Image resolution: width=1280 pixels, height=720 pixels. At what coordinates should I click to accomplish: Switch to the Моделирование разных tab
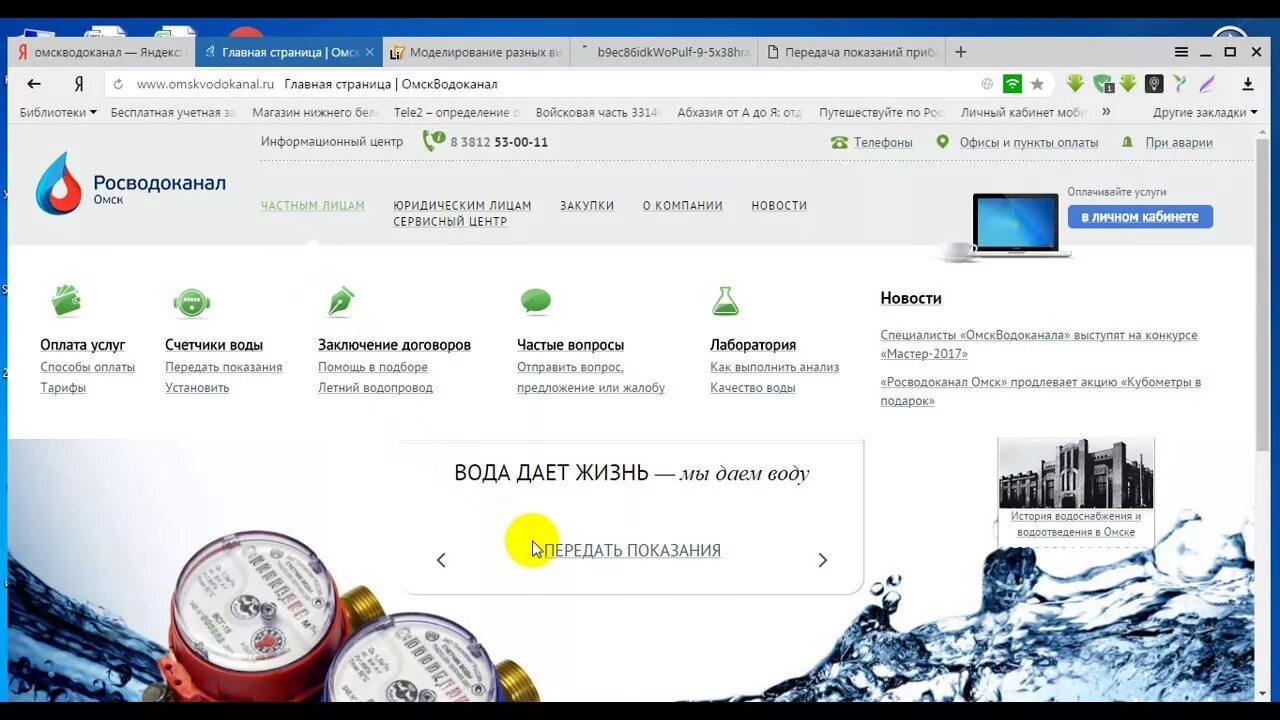click(x=476, y=52)
